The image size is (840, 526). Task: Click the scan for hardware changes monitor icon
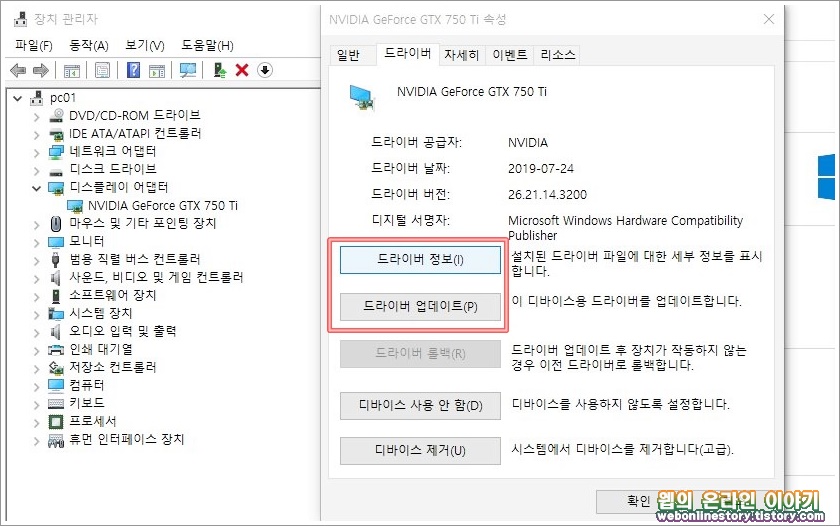click(188, 70)
